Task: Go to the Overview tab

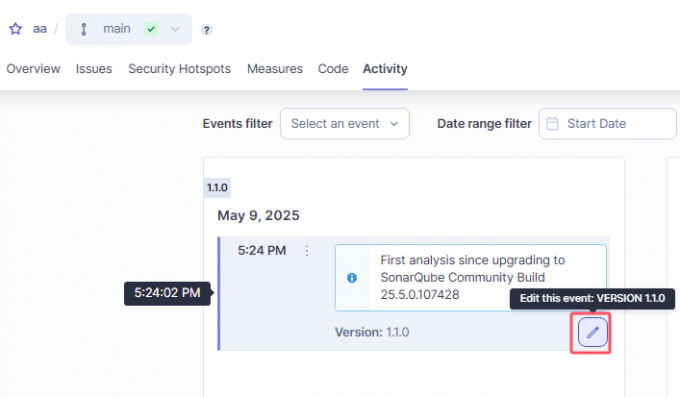Action: pyautogui.click(x=33, y=69)
